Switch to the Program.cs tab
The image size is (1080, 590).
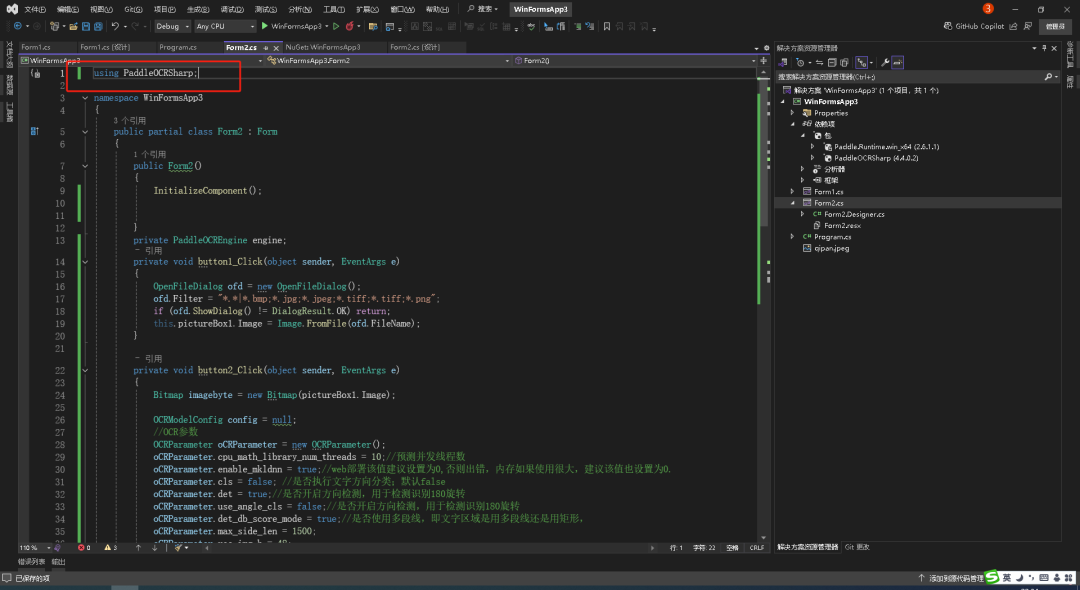tap(178, 47)
